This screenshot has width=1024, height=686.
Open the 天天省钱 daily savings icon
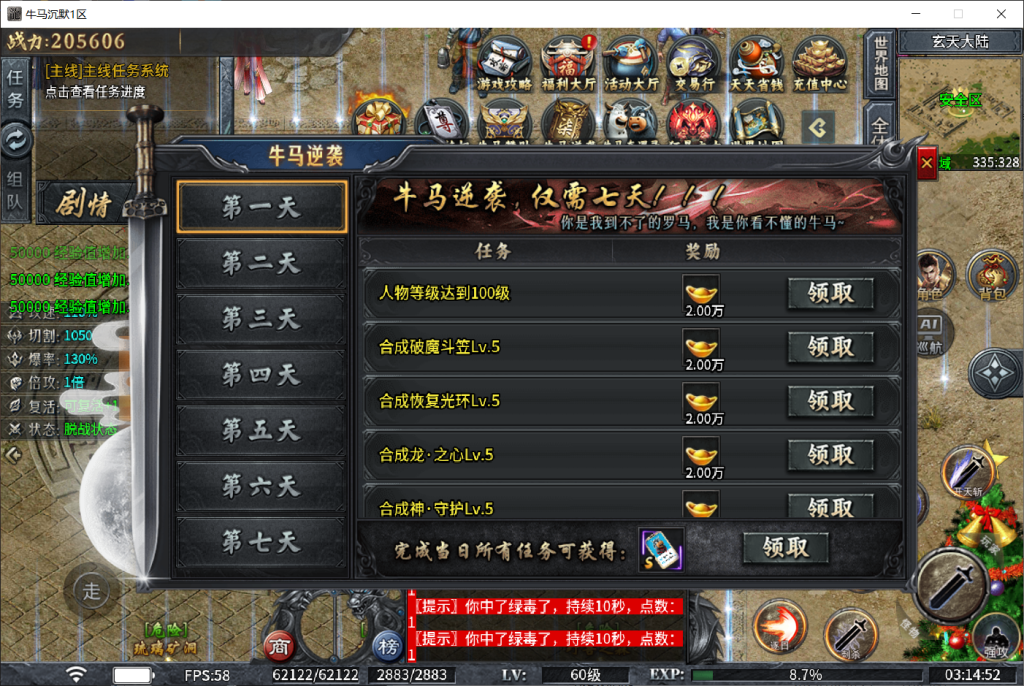tap(756, 63)
